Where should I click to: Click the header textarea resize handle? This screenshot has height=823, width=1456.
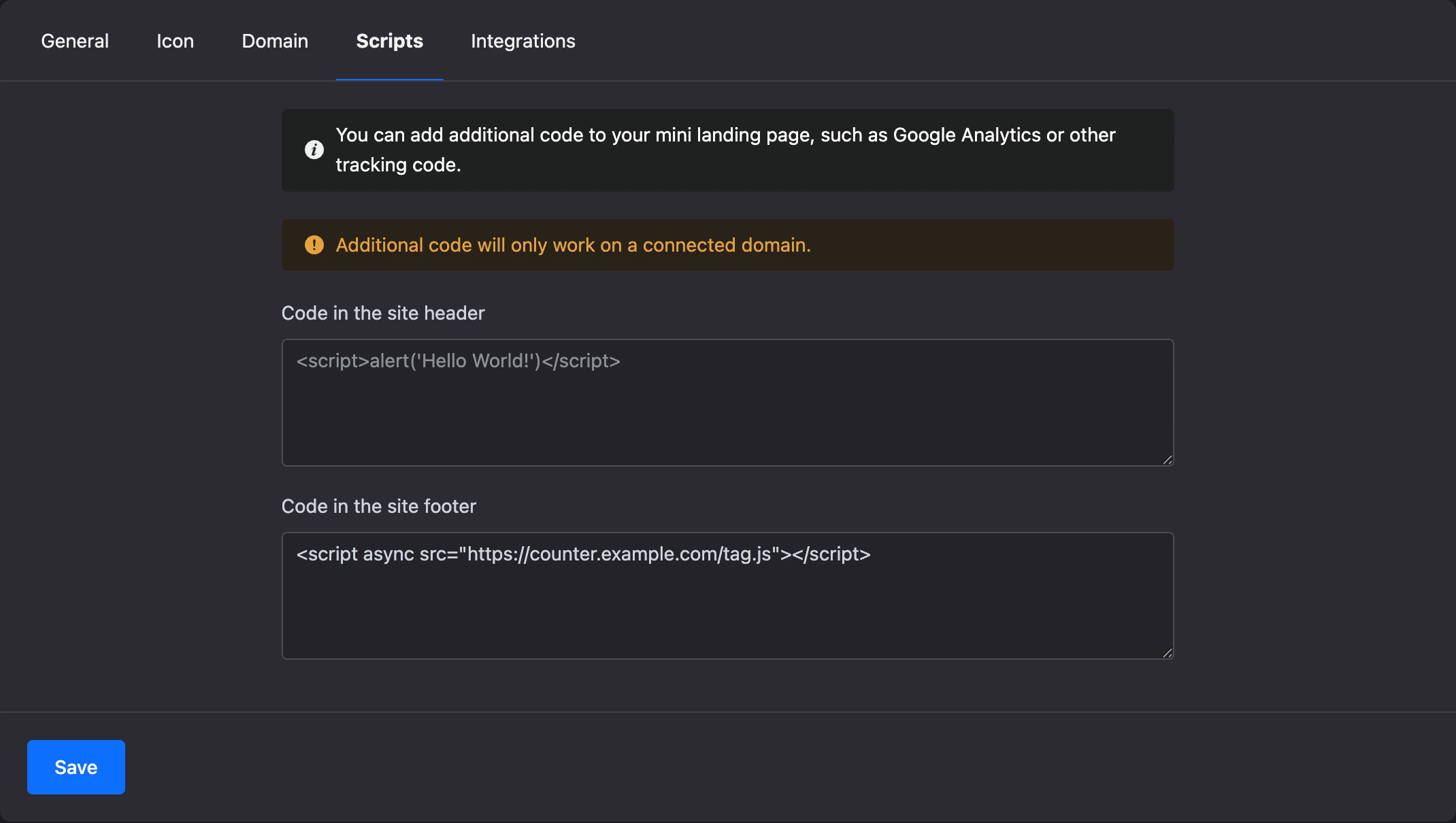[x=1167, y=460]
